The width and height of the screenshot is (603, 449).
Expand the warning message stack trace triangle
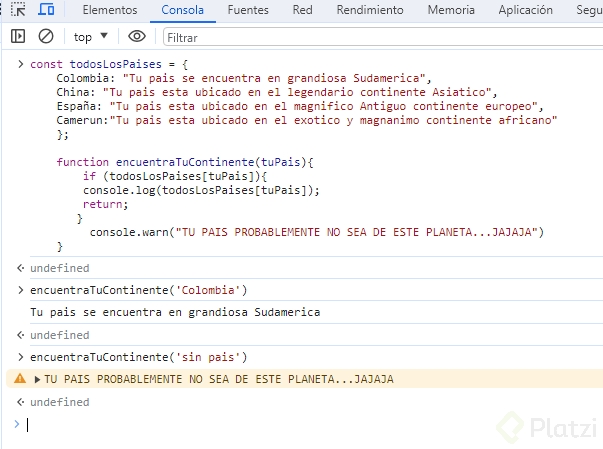[37, 380]
